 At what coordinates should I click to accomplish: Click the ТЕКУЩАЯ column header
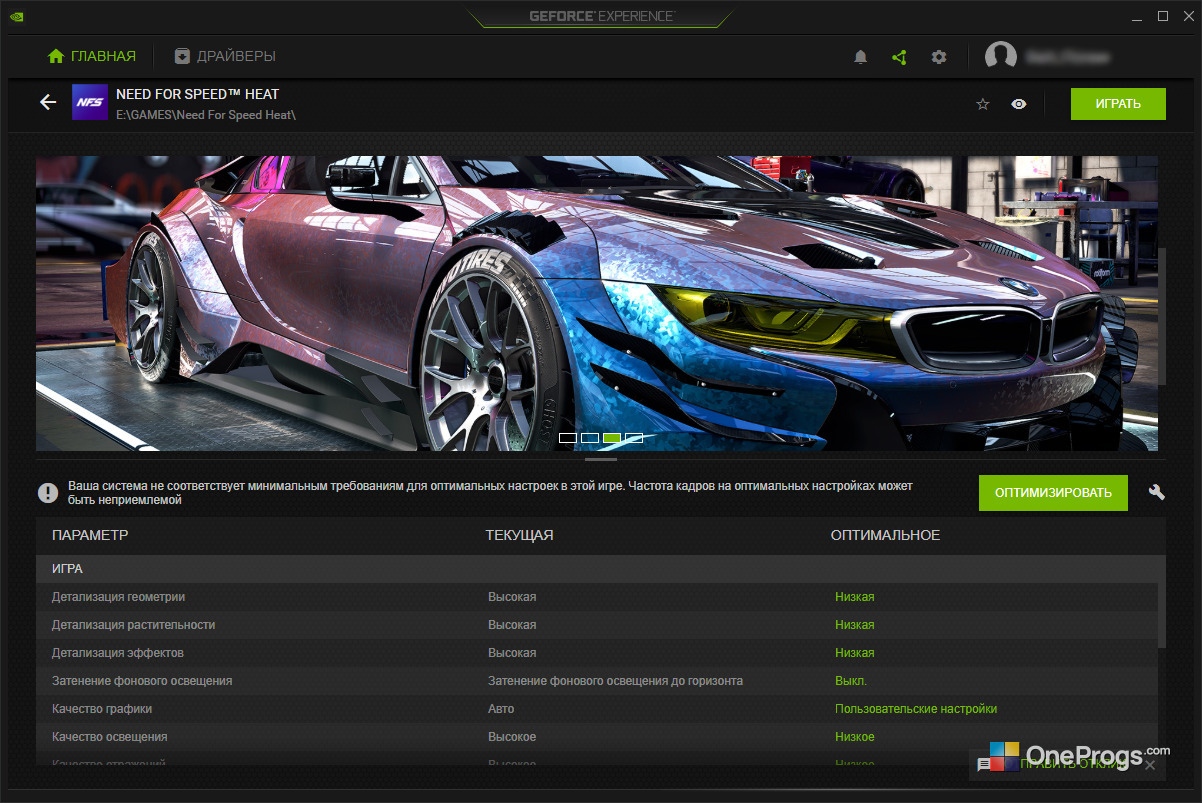(519, 535)
